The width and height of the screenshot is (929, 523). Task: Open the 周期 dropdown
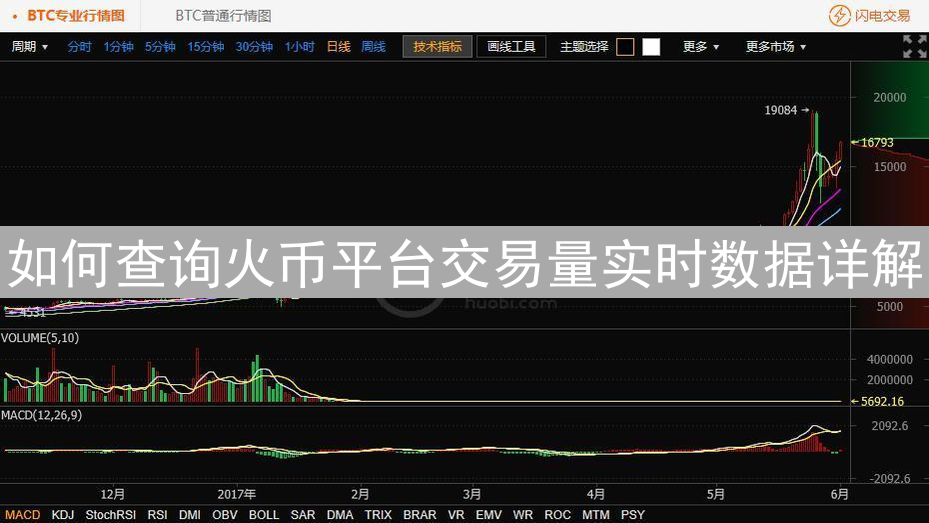click(30, 47)
